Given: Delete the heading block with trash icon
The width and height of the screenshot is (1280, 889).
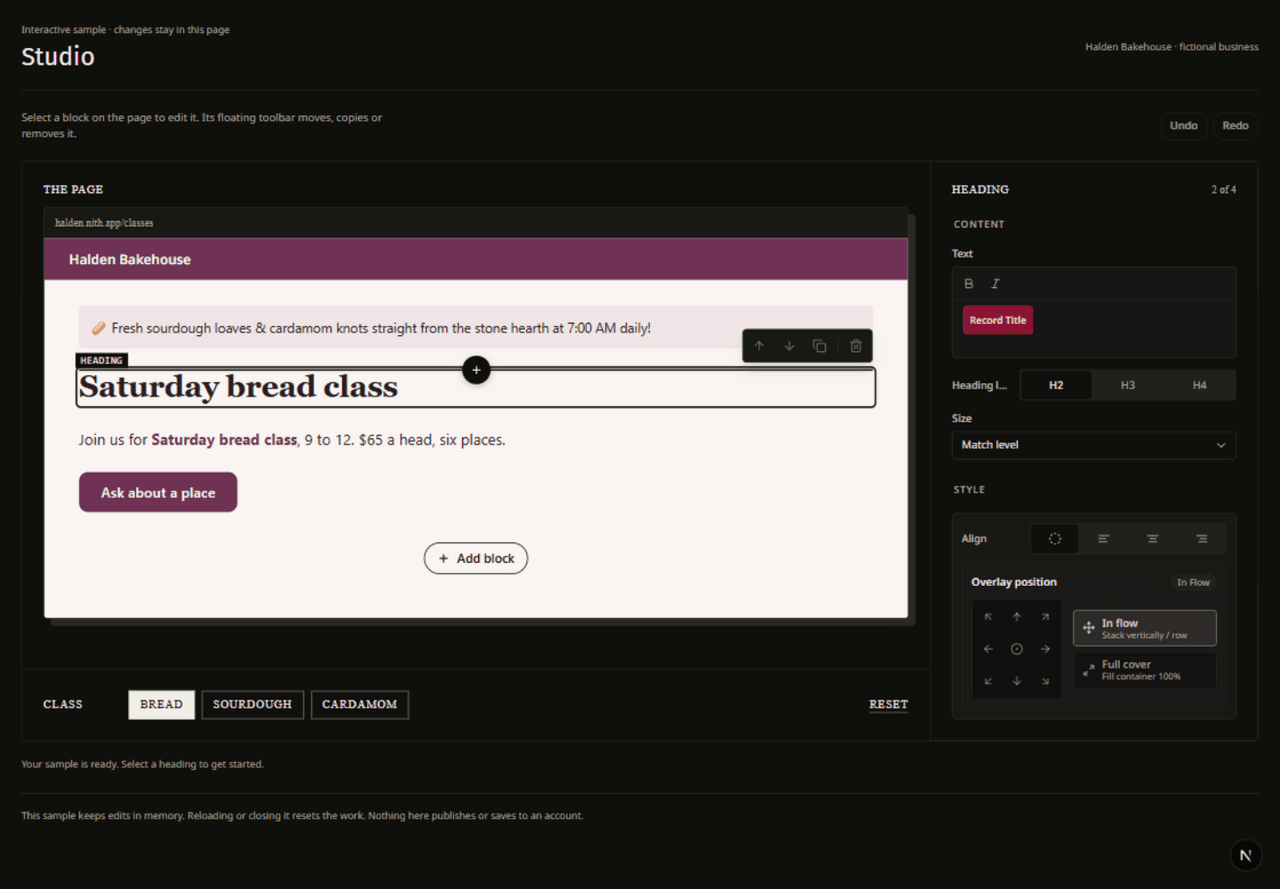Looking at the screenshot, I should 856,346.
